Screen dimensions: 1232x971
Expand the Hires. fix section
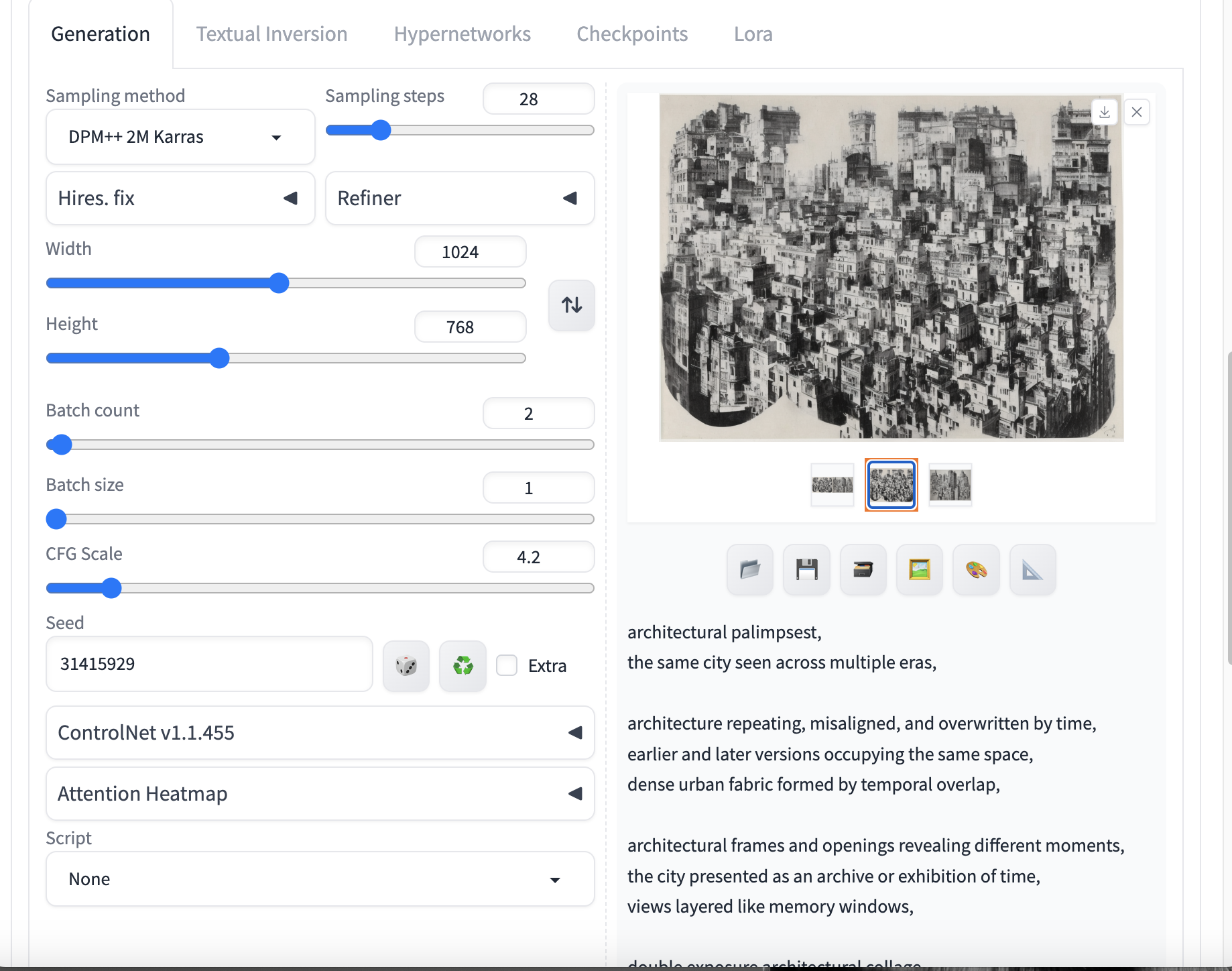(x=180, y=198)
